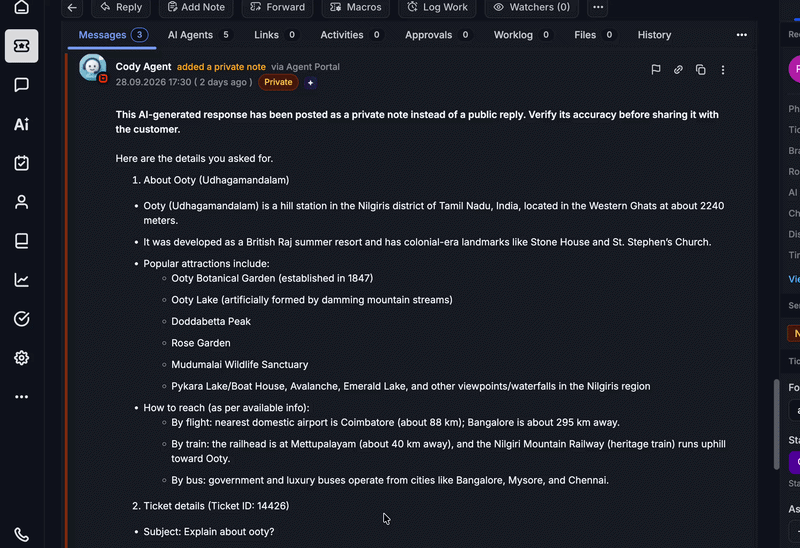Open the Tickets module in sidebar
800x548 pixels.
pyautogui.click(x=21, y=46)
